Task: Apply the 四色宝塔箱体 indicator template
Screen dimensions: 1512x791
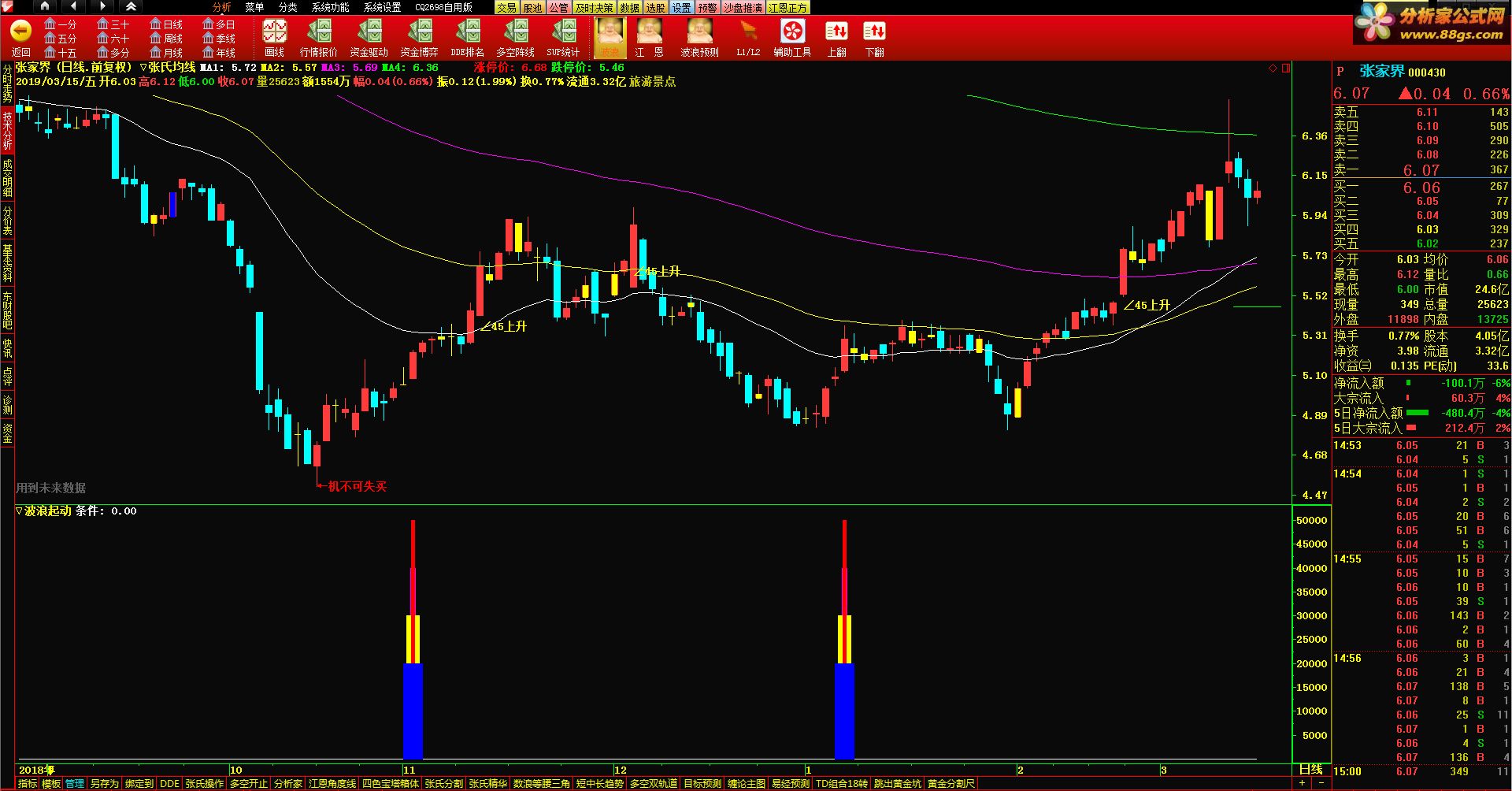Action: click(391, 784)
